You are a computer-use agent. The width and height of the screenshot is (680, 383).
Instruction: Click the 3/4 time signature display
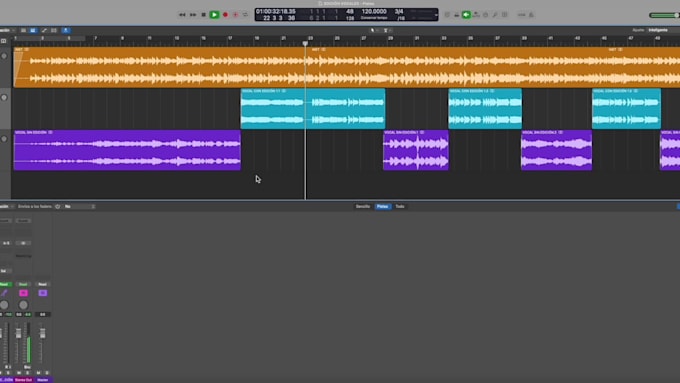[x=399, y=12]
